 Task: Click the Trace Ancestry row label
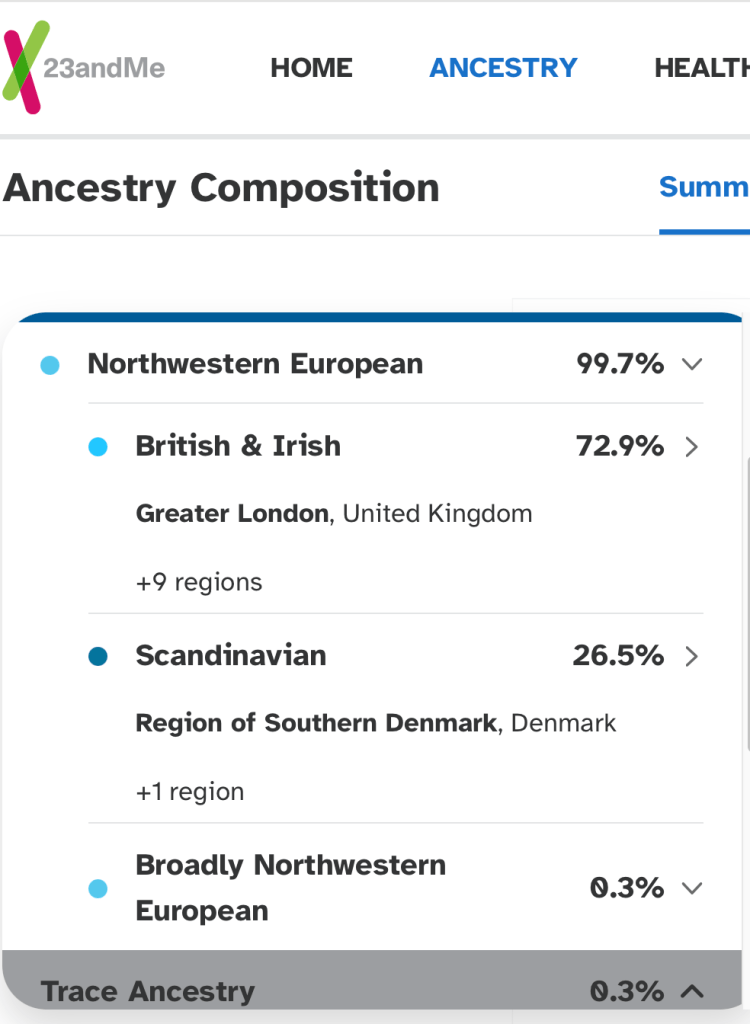[148, 992]
